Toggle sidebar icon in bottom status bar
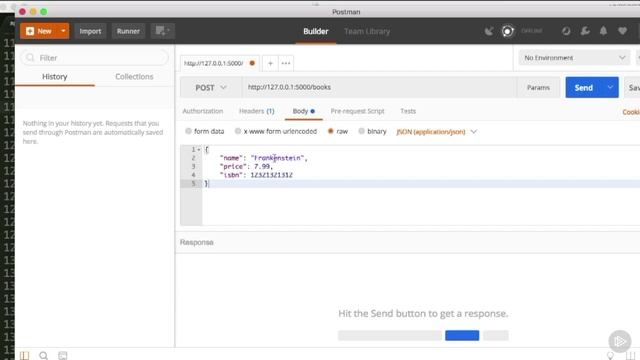This screenshot has height=360, width=640. 24,356
